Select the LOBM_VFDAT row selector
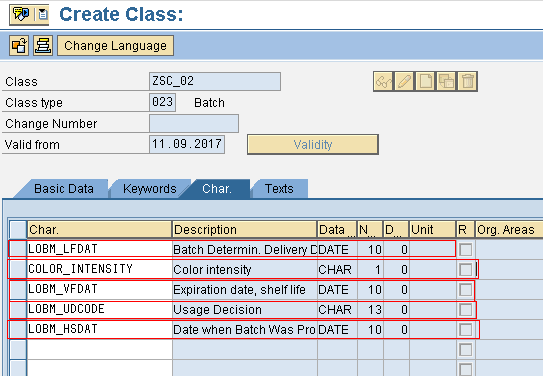Viewport: 543px width, 376px height. tap(18, 289)
